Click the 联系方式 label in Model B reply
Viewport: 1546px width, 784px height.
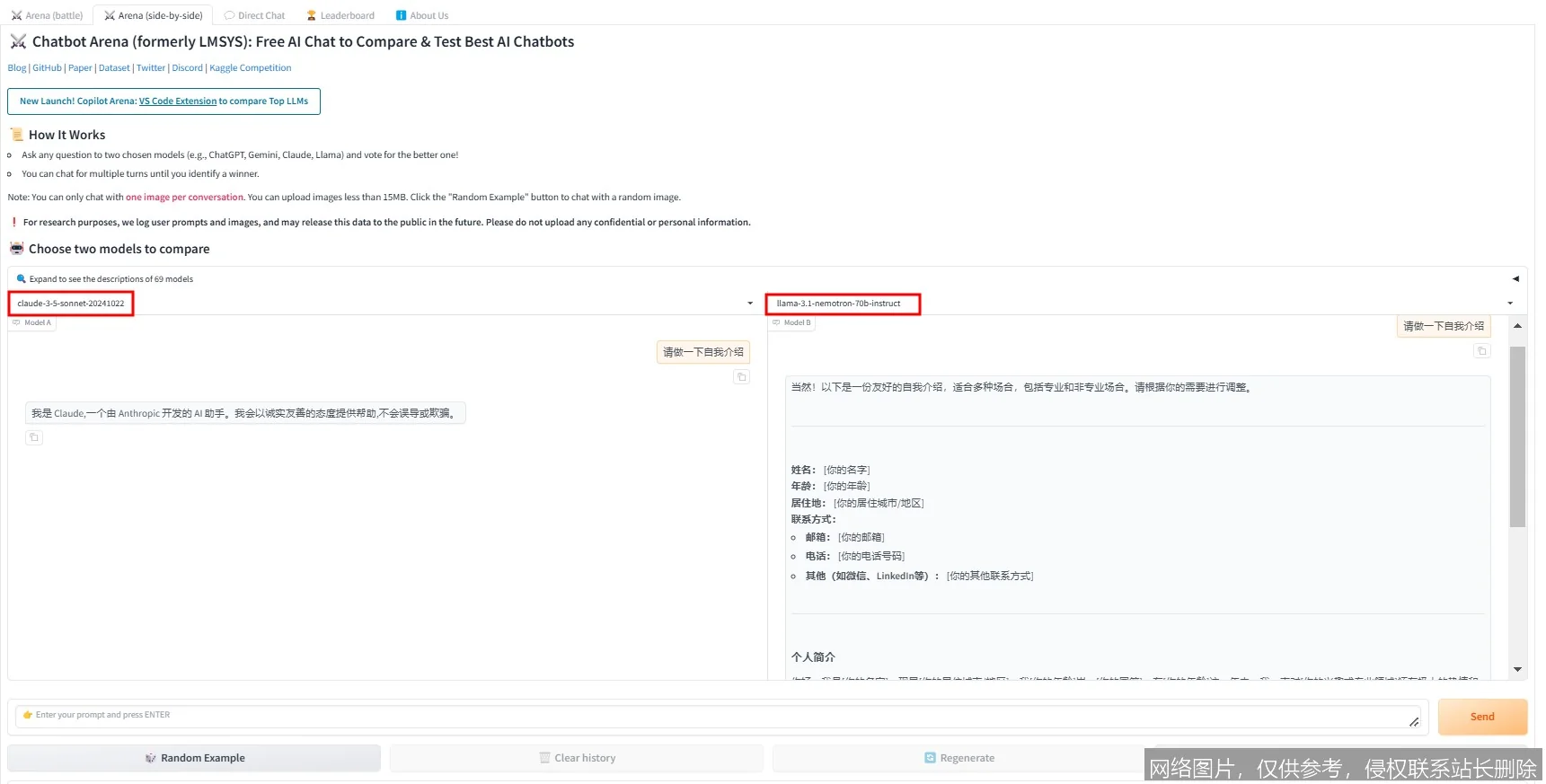click(813, 519)
